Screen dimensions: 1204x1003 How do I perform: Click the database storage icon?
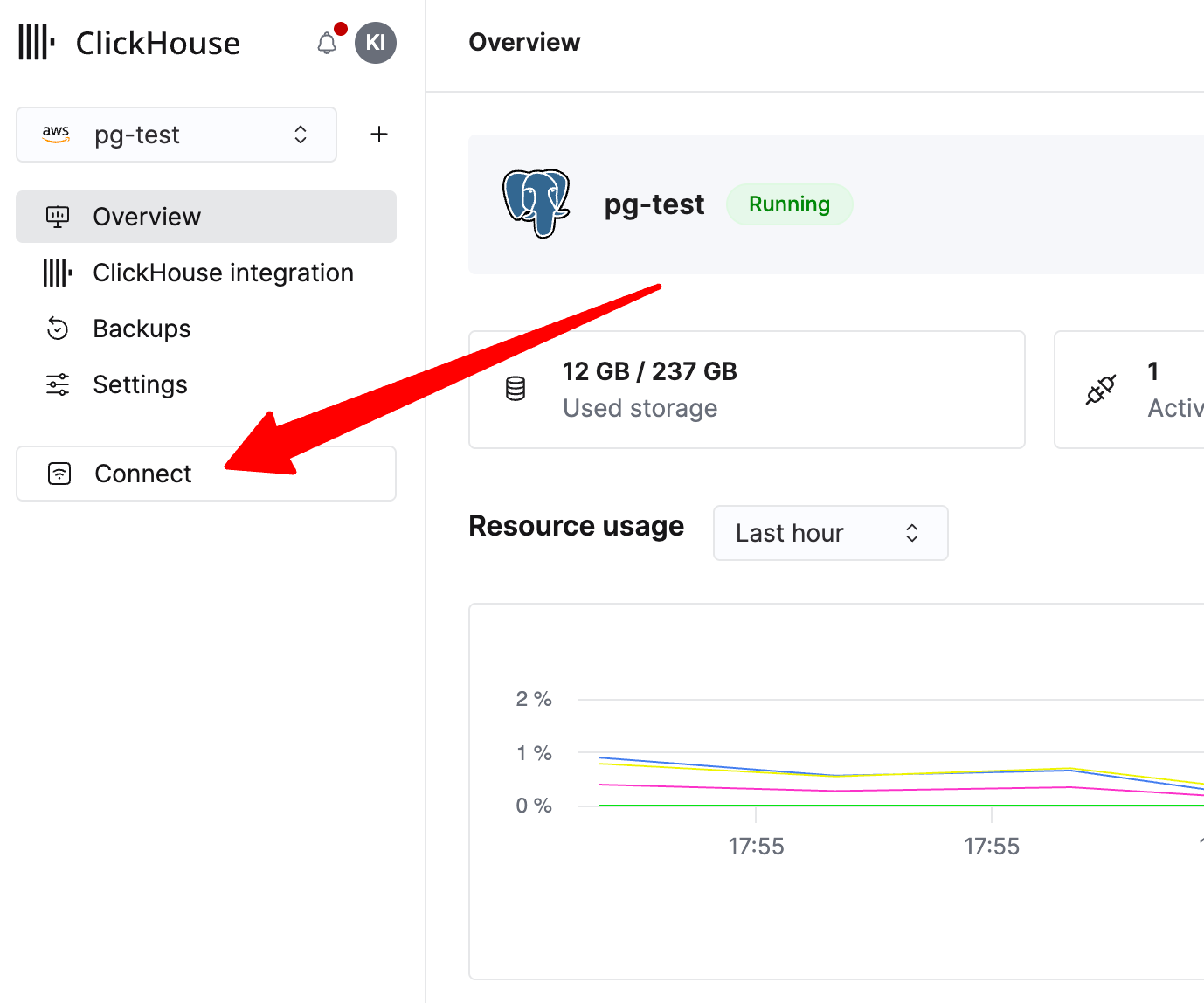point(515,389)
